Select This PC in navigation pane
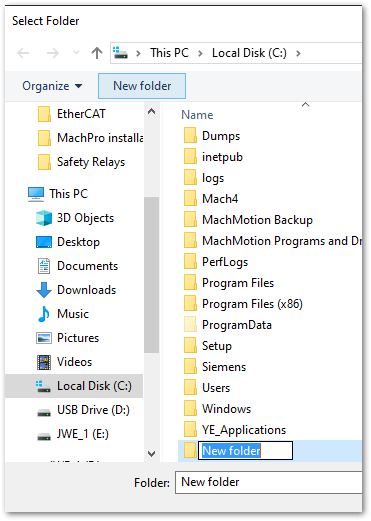Image resolution: width=371 pixels, height=521 pixels. pos(58,194)
